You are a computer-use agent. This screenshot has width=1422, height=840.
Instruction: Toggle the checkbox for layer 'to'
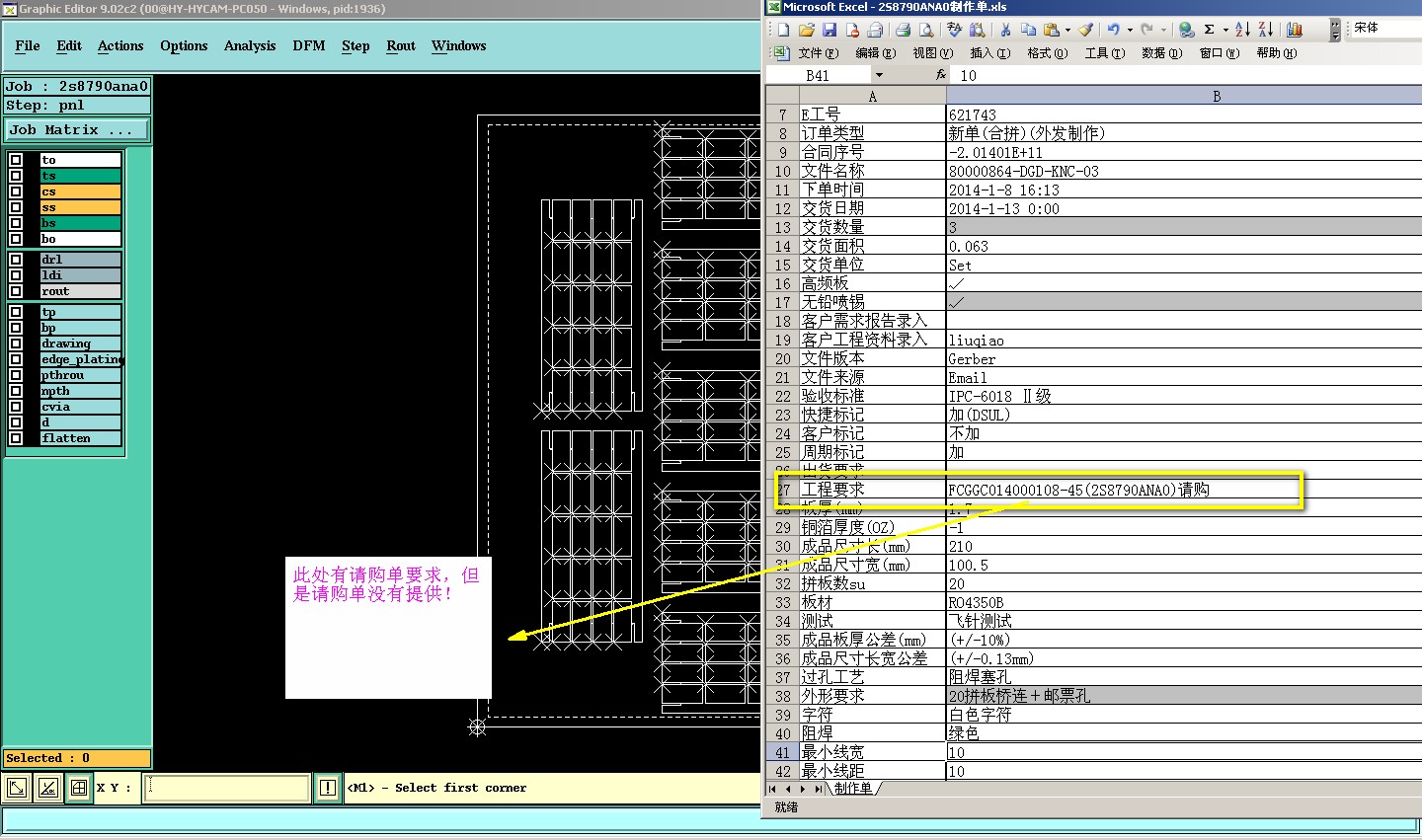(x=16, y=160)
